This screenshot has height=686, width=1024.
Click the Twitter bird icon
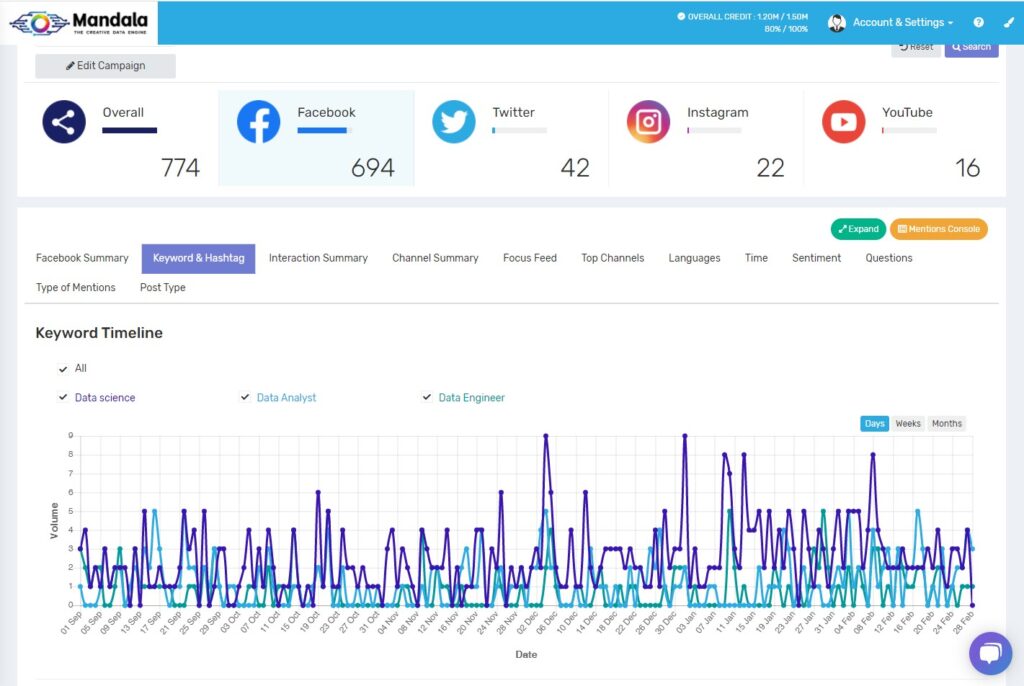pos(453,122)
